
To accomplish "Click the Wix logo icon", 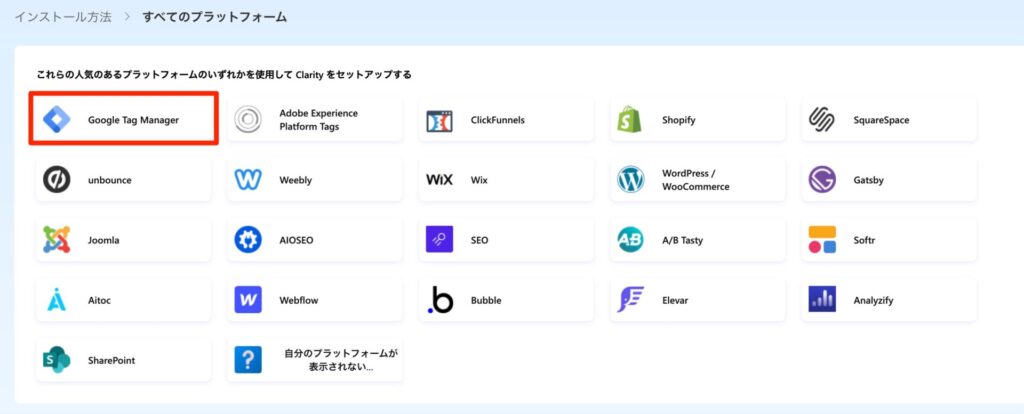I will click(440, 180).
